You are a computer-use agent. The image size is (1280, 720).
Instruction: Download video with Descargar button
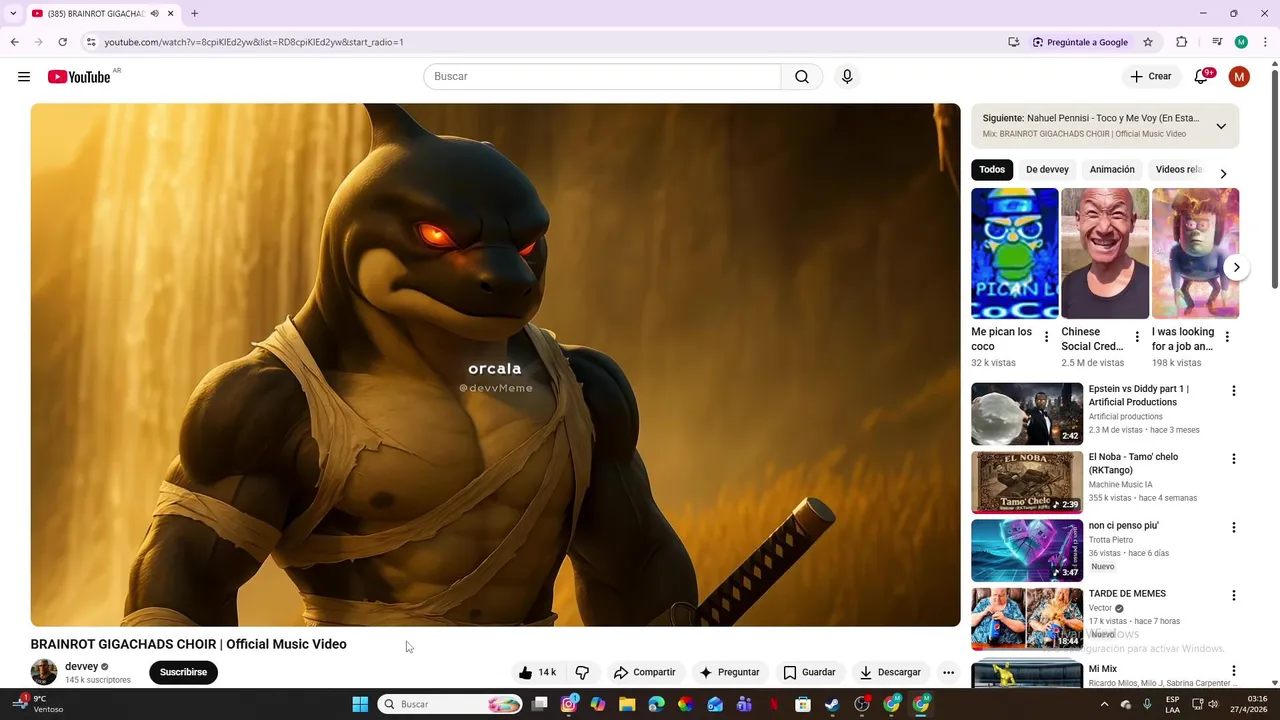point(890,673)
